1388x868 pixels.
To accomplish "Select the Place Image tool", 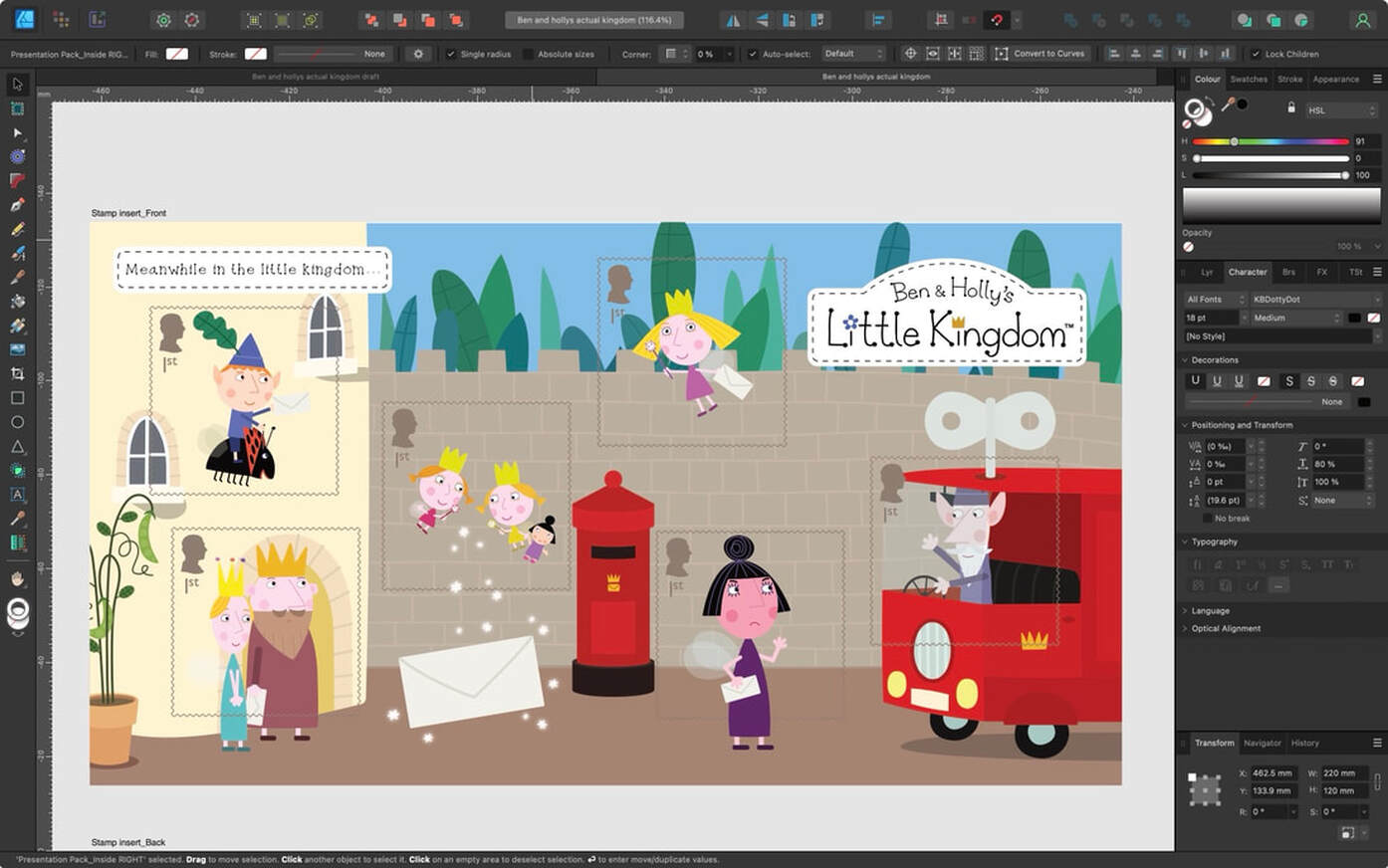I will (x=17, y=349).
